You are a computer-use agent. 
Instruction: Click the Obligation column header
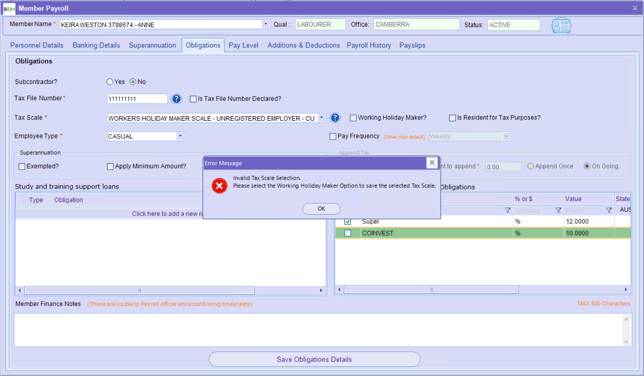coord(69,200)
